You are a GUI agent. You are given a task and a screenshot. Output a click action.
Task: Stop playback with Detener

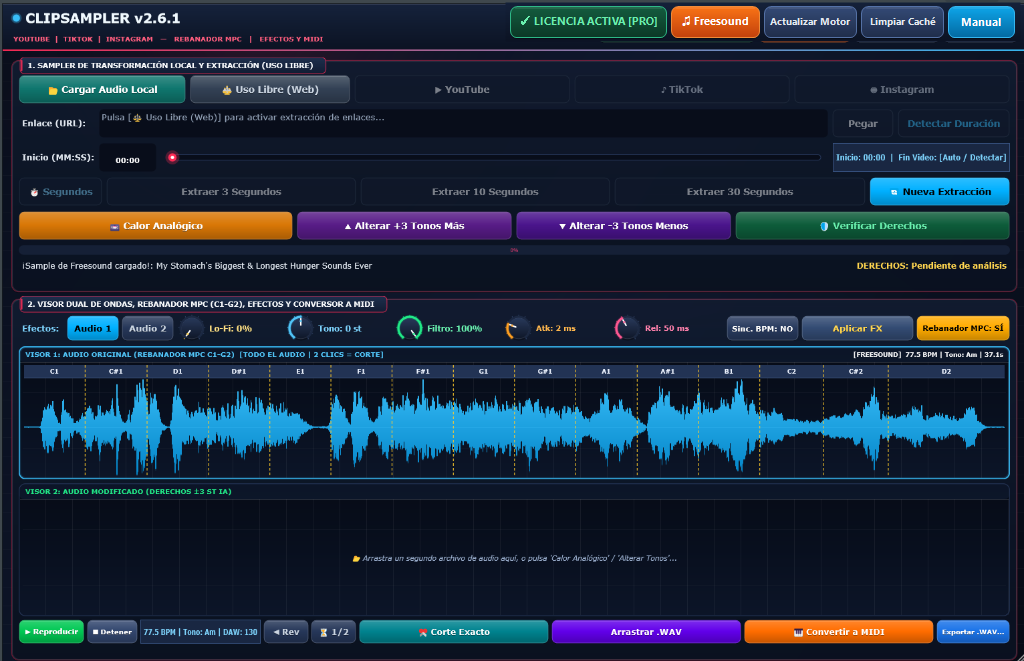[x=112, y=632]
